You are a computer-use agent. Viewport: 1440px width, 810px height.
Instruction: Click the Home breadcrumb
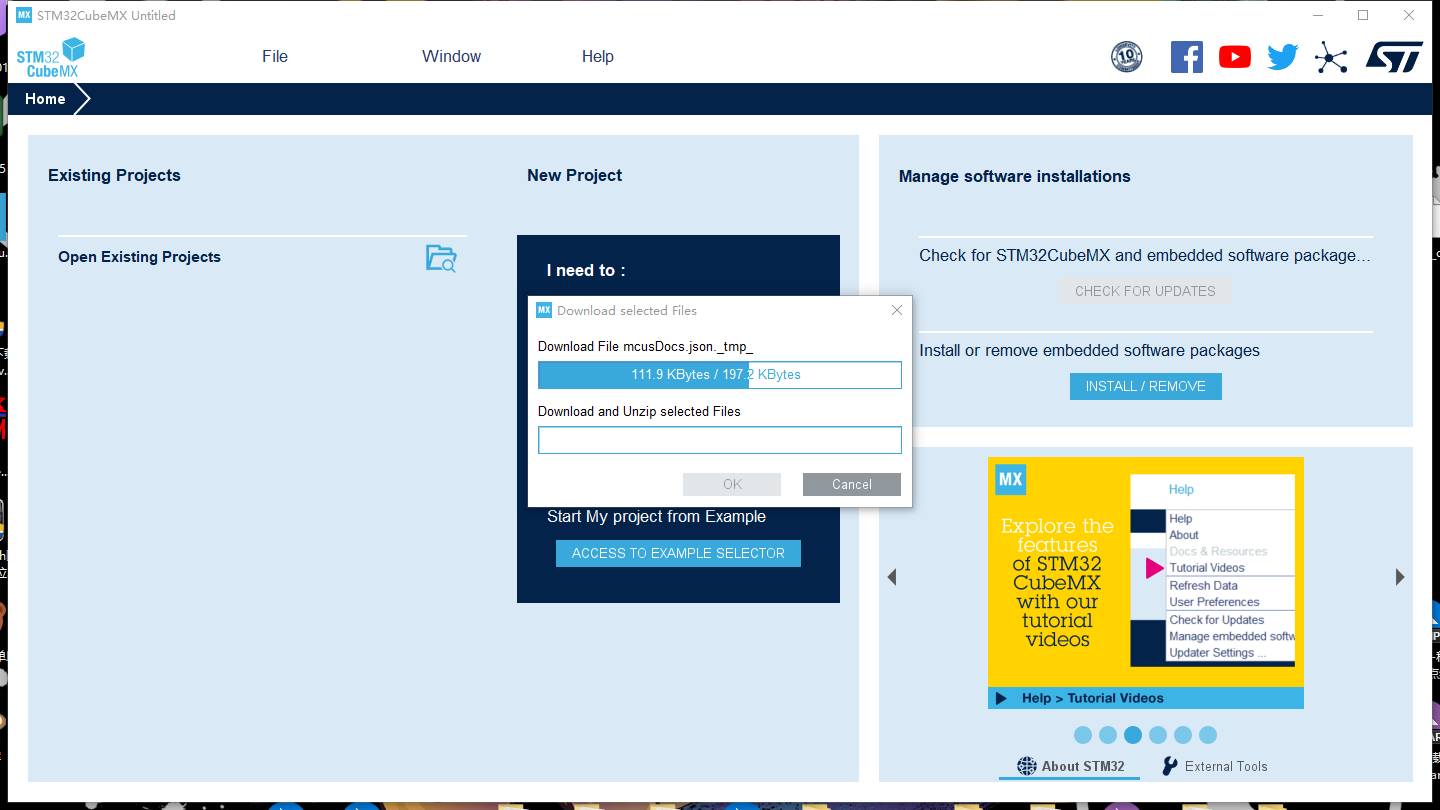point(46,99)
